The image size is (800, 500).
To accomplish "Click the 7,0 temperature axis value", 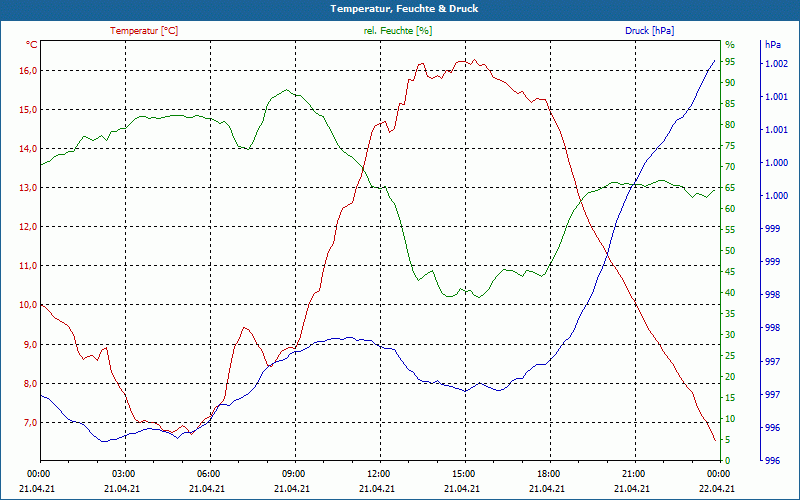I will 29,422.
